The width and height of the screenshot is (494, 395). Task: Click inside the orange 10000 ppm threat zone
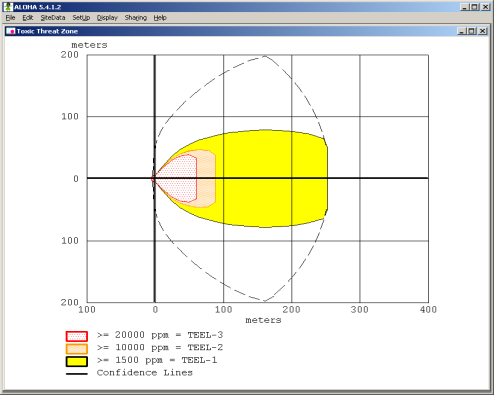click(206, 178)
